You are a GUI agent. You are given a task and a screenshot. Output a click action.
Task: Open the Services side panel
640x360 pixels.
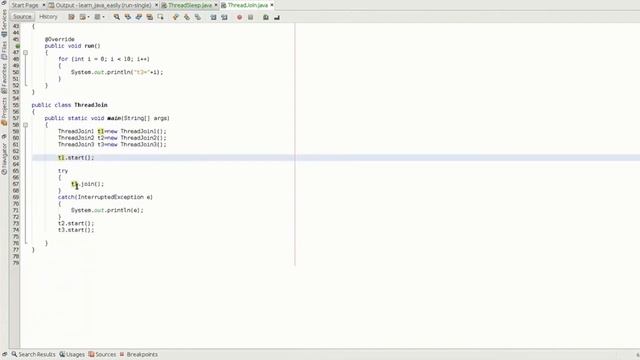pyautogui.click(x=4, y=23)
